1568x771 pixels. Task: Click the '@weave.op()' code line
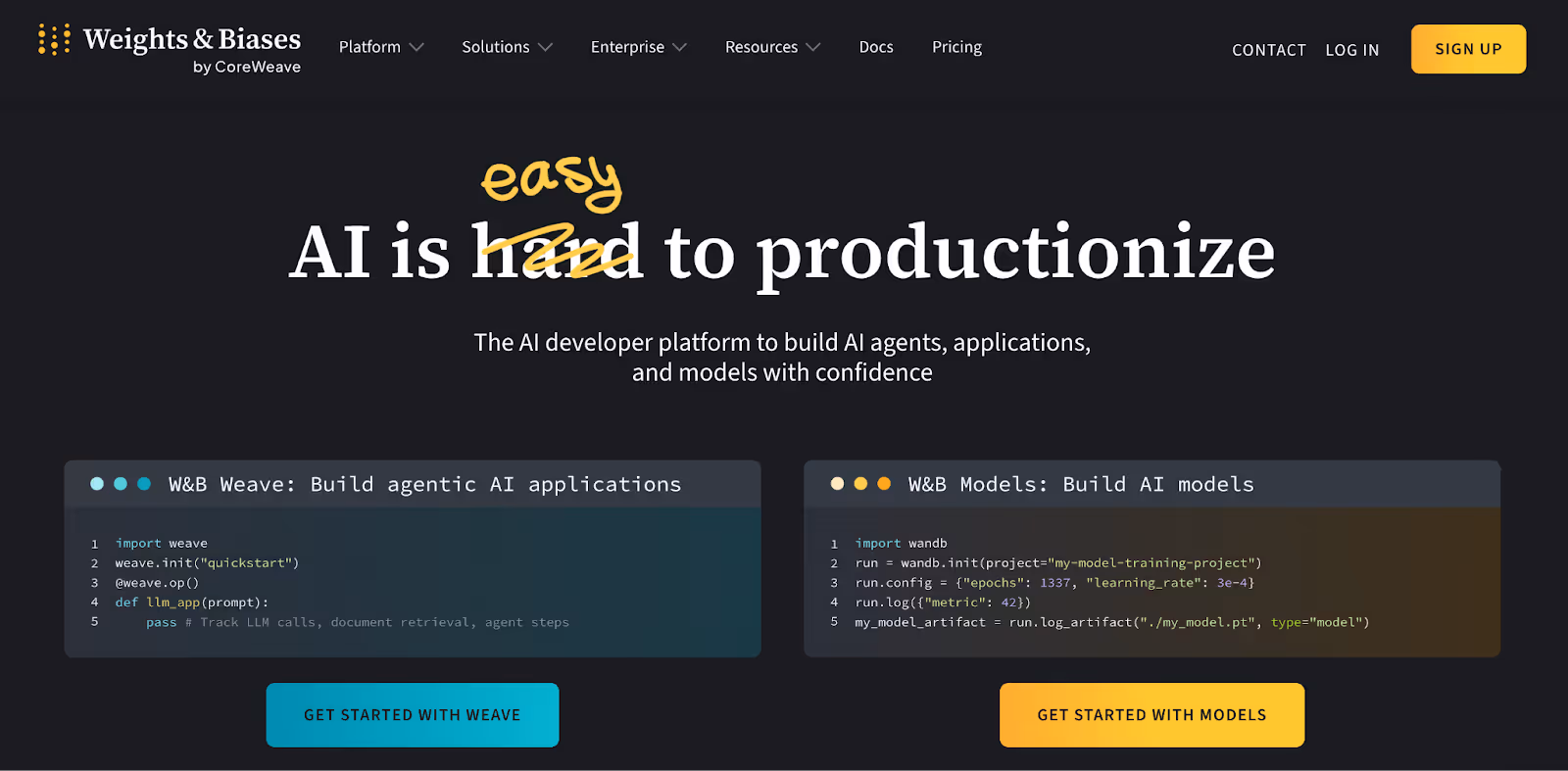pos(157,582)
